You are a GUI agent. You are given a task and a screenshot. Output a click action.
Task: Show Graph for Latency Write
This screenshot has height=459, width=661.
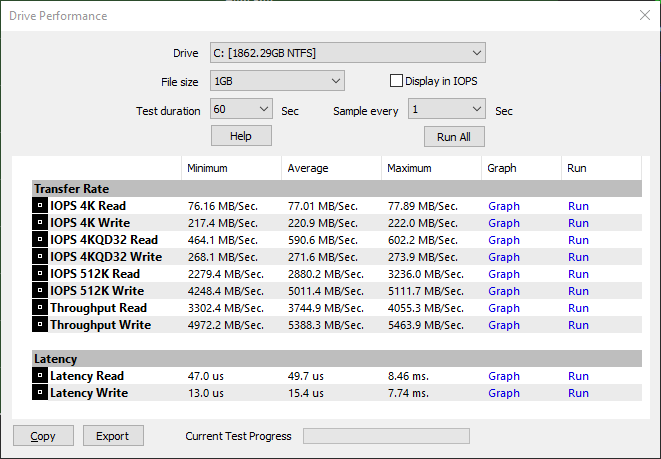[504, 393]
